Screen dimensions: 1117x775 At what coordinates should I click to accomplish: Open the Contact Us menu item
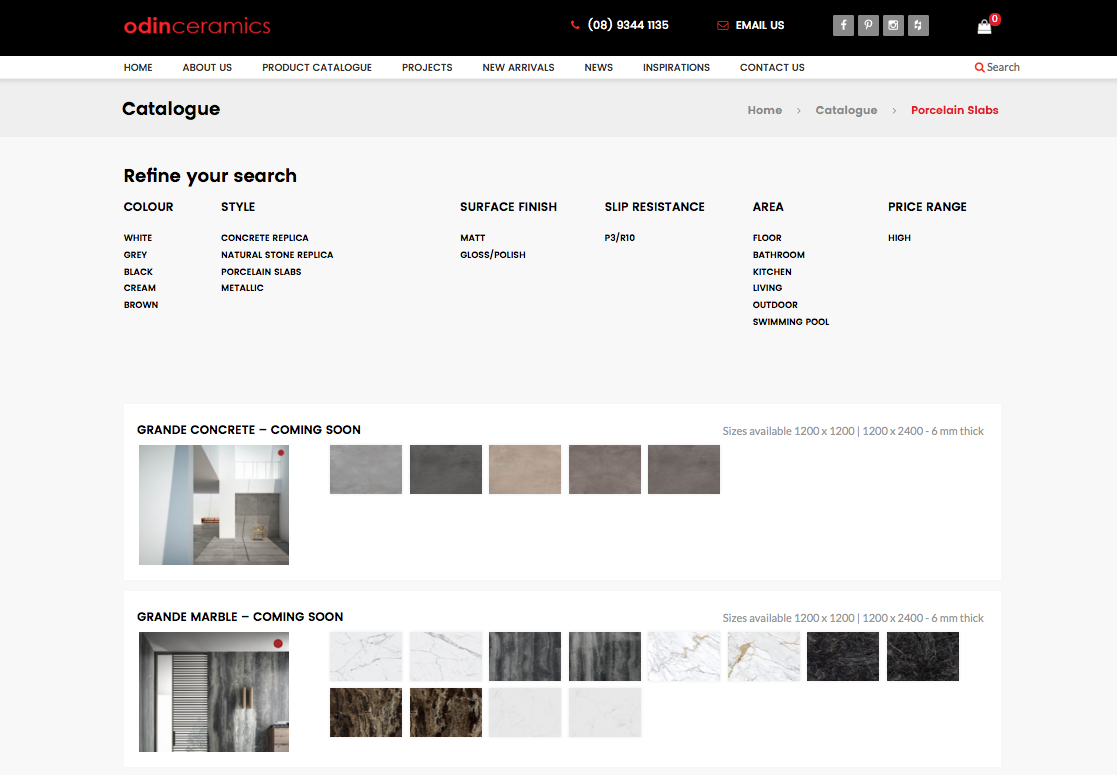(x=772, y=68)
